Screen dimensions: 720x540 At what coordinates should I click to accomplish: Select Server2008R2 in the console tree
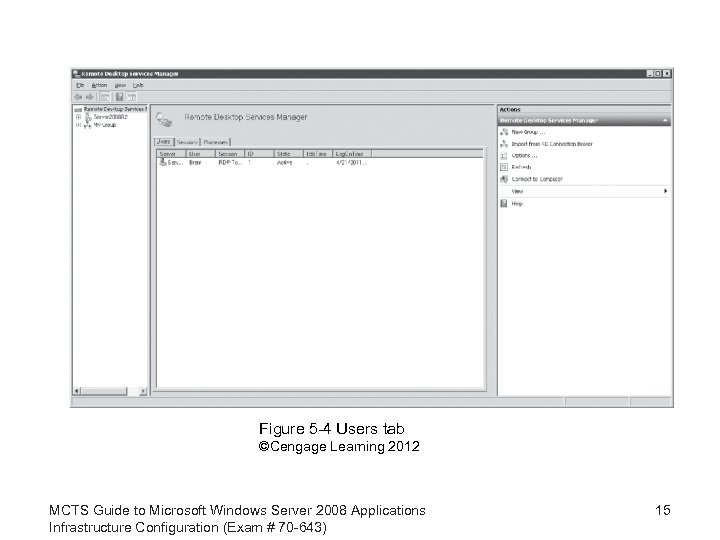[x=110, y=117]
